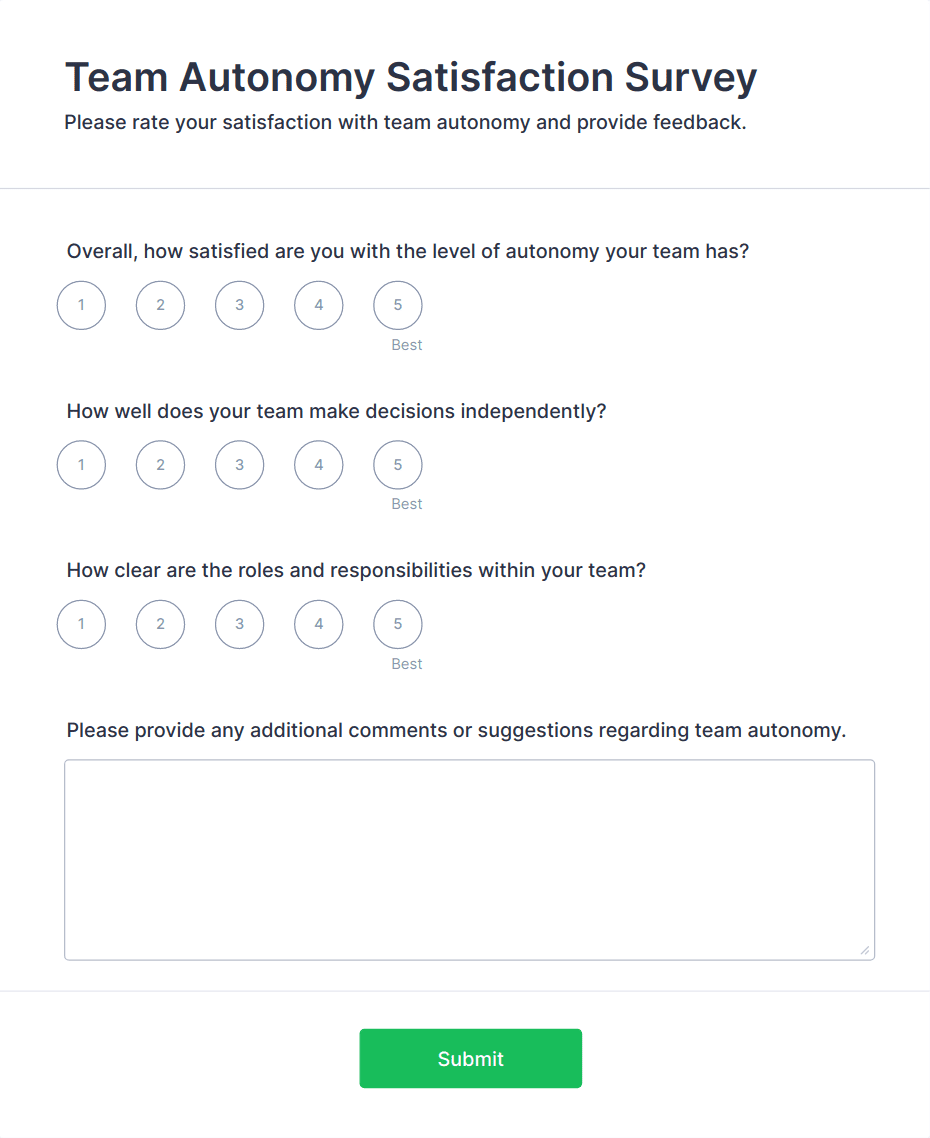Submit the survey with the green button
Image resolution: width=930 pixels, height=1138 pixels.
[x=470, y=1058]
